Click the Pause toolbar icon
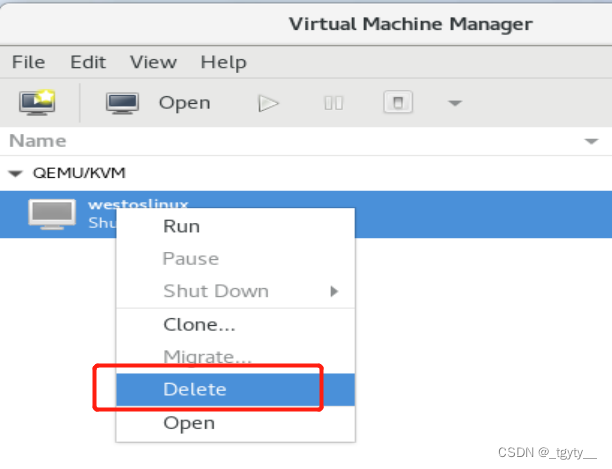 334,102
